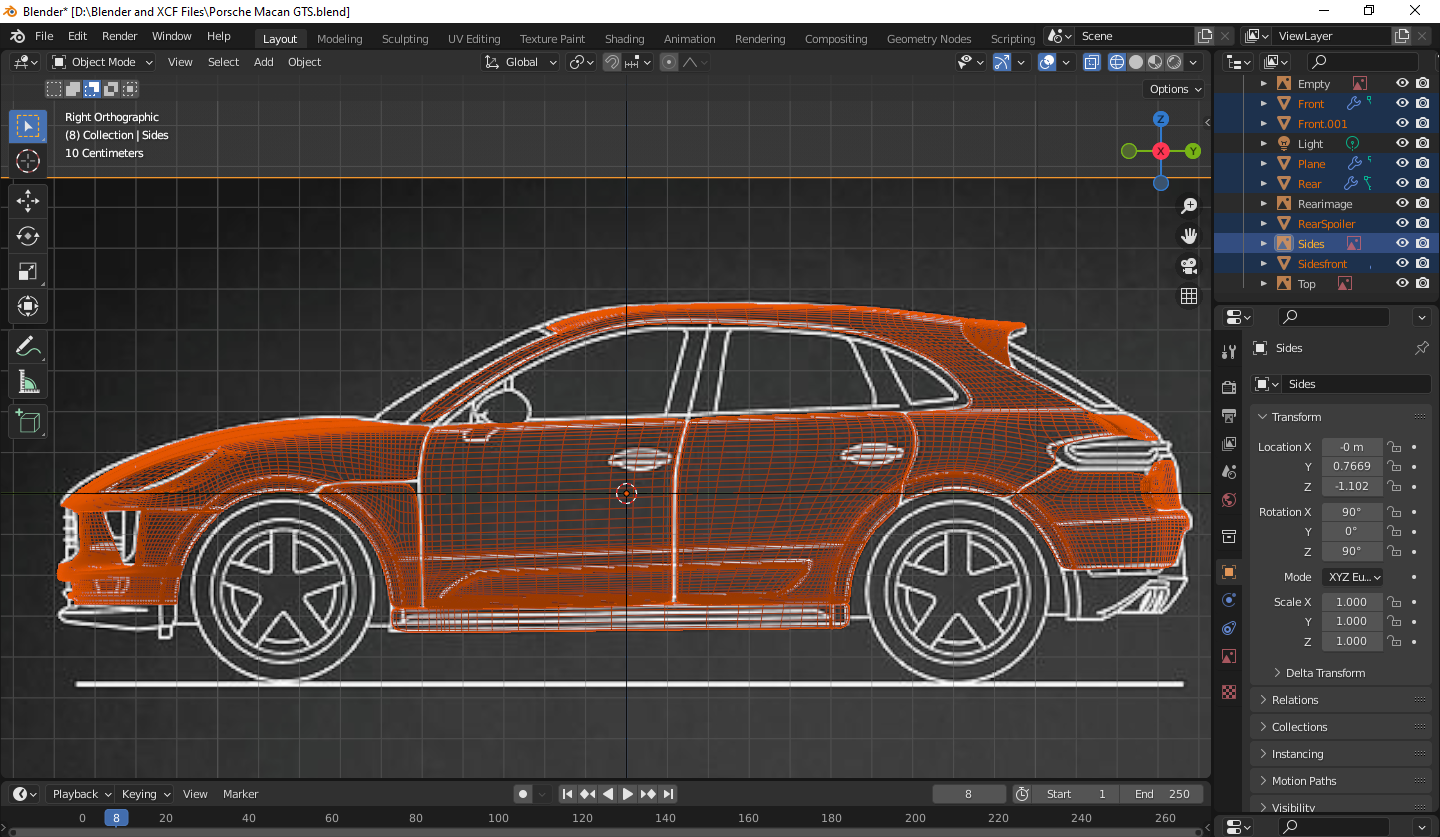Switch to the Shading workspace tab
This screenshot has width=1440, height=837.
pyautogui.click(x=624, y=39)
